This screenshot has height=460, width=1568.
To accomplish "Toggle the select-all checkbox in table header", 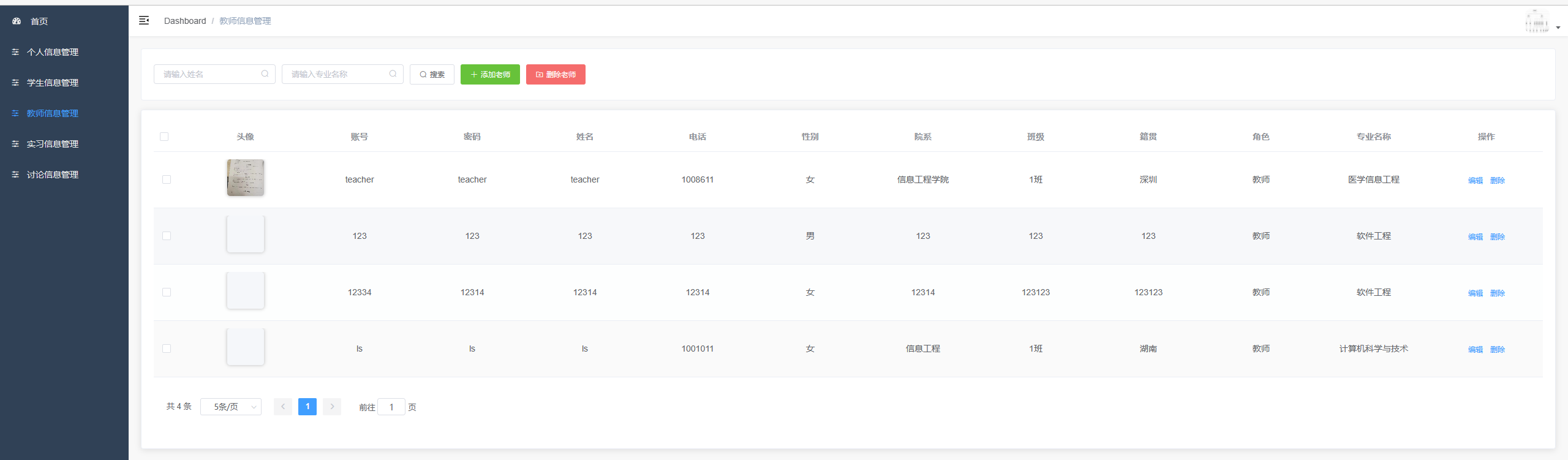I will click(x=164, y=137).
